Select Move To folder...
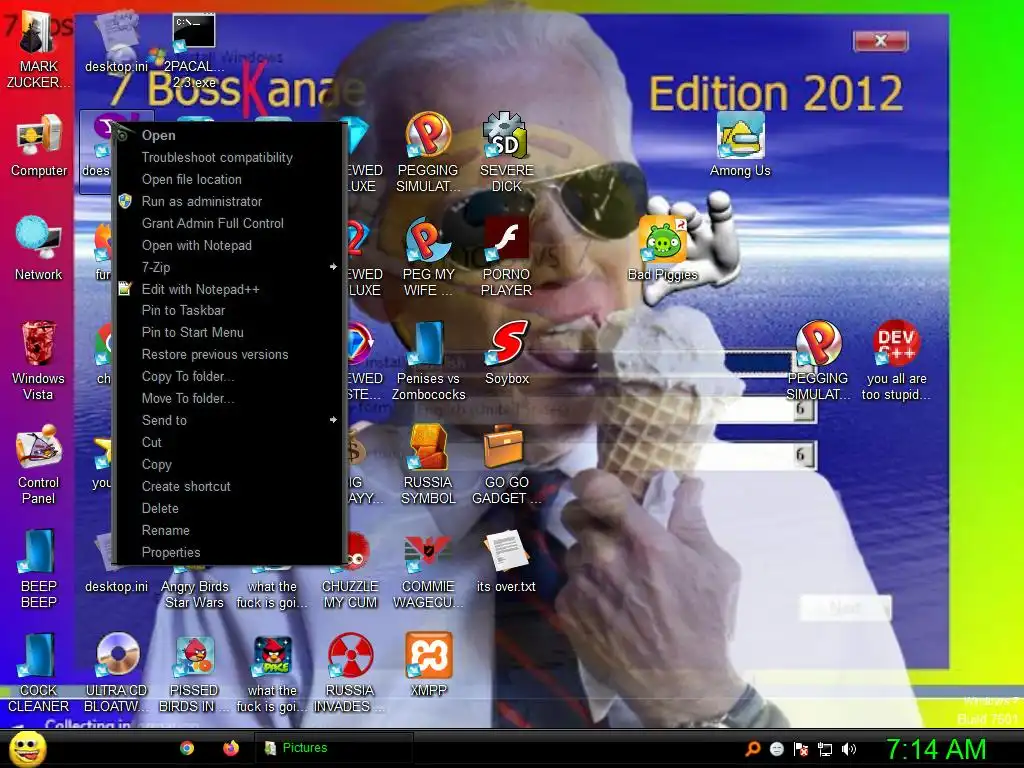This screenshot has width=1024, height=768. [229, 398]
